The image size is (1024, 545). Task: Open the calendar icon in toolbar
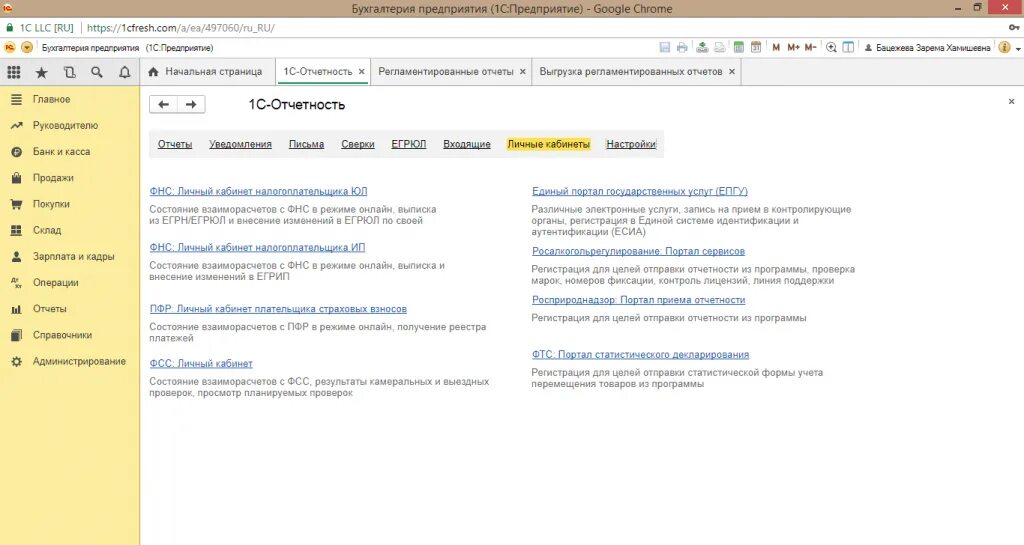756,47
